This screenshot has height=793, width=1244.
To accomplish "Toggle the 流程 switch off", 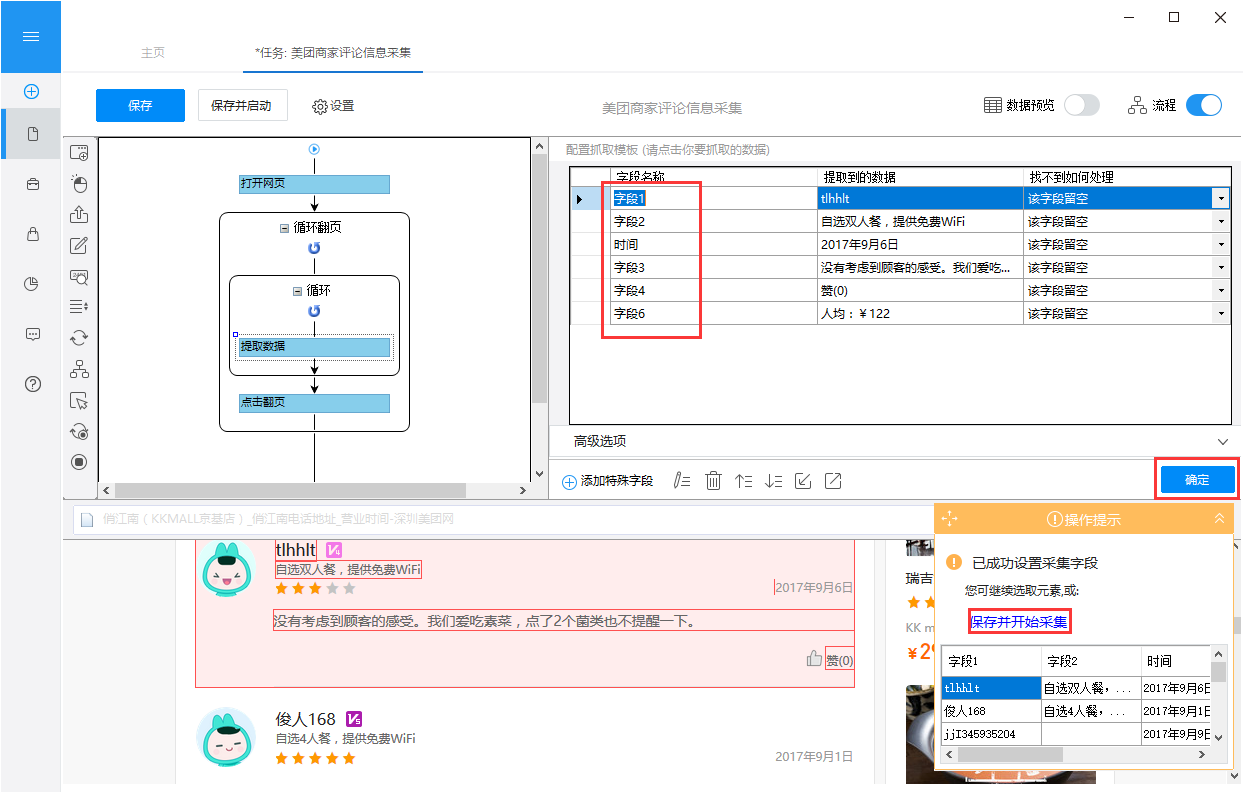I will click(1204, 105).
